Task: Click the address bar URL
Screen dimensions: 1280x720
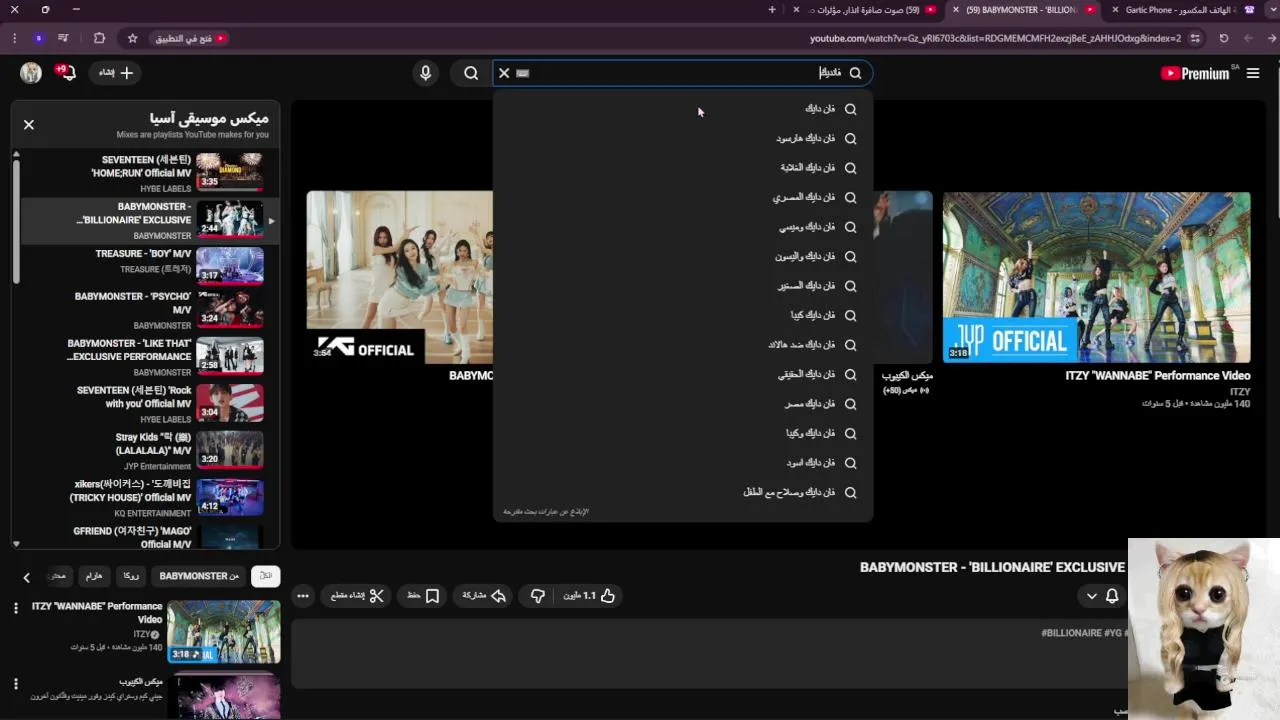Action: [x=995, y=38]
